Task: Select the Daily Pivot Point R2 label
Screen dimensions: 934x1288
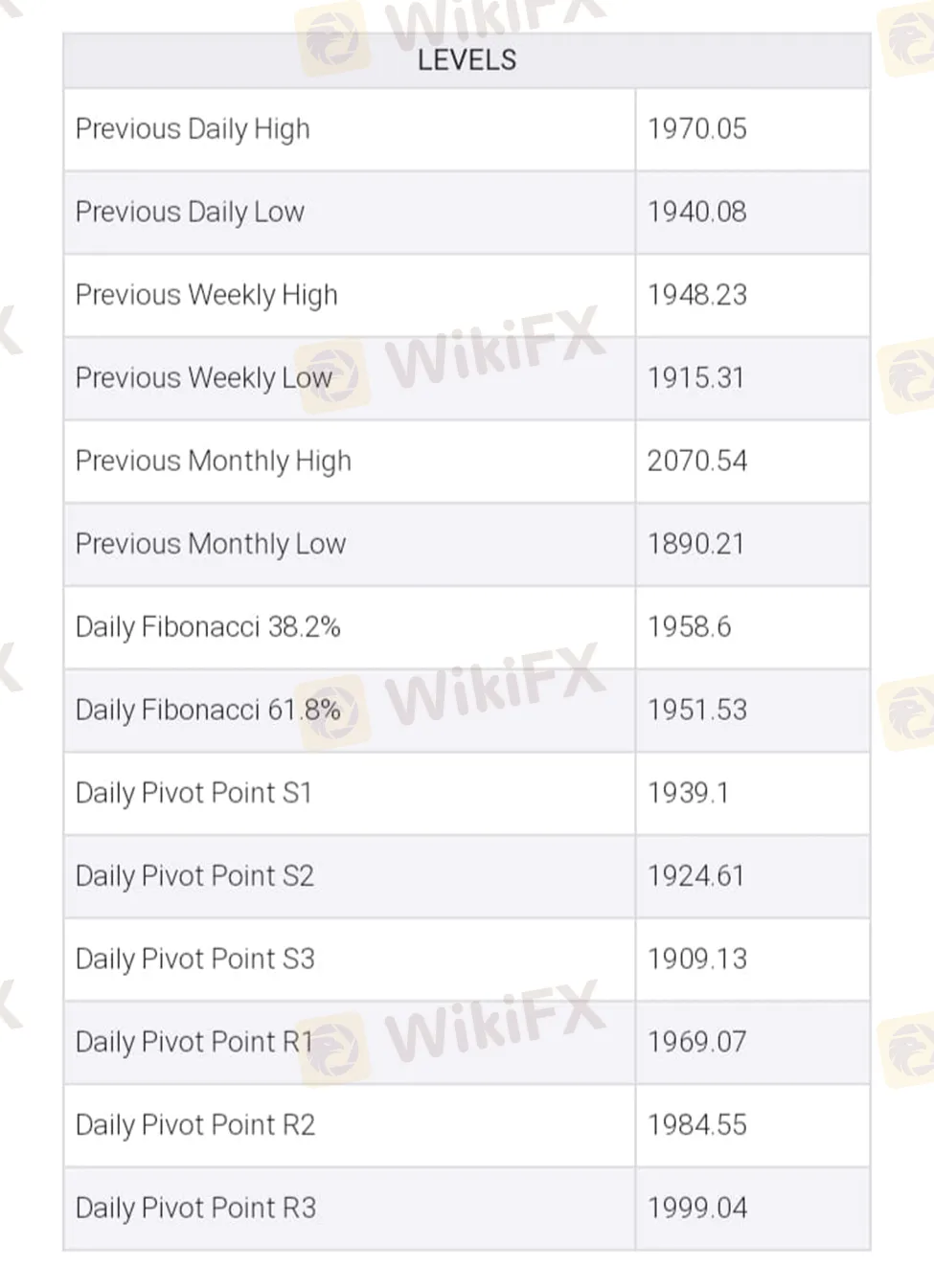Action: (195, 1125)
